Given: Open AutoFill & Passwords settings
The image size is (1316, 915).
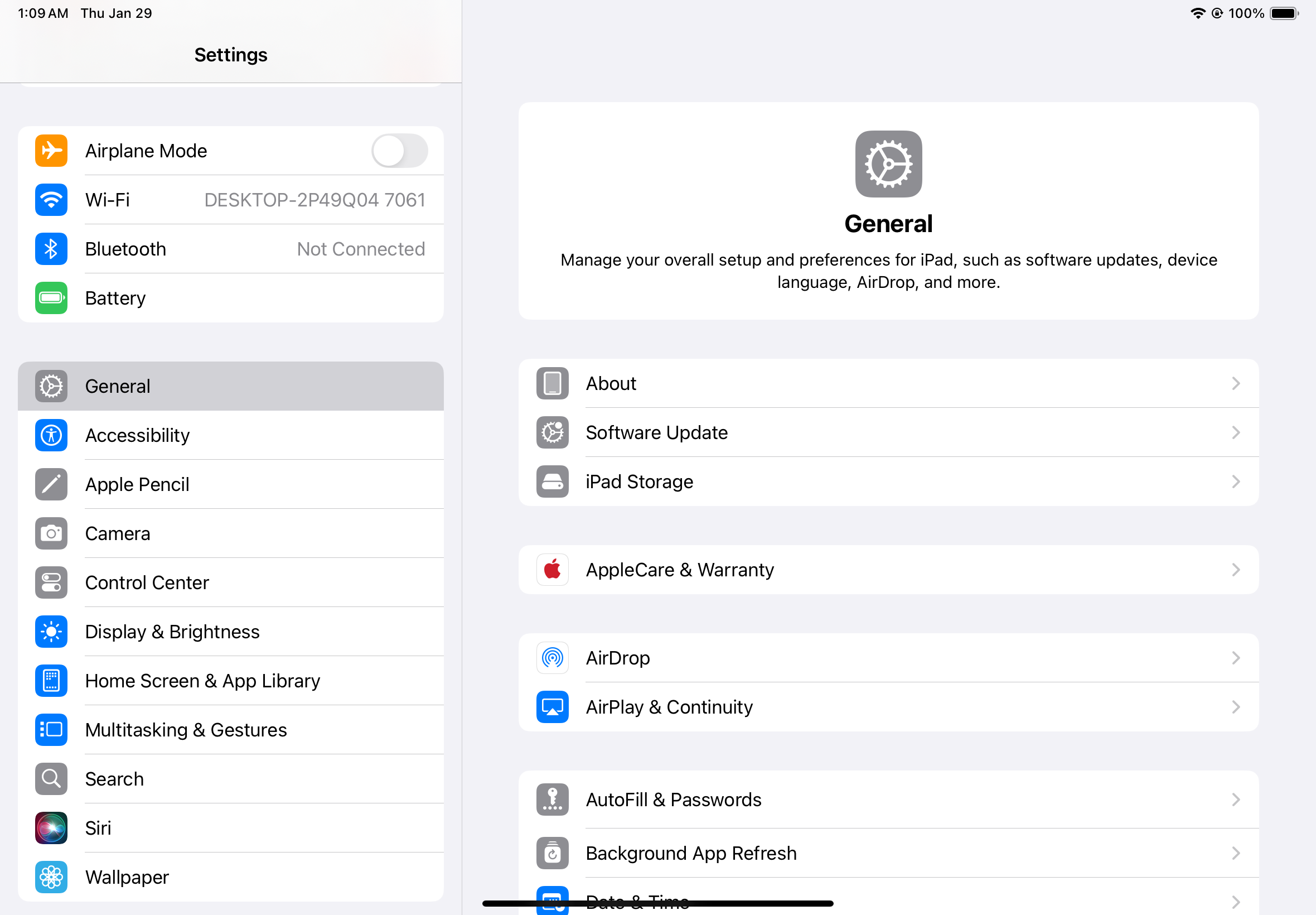Looking at the screenshot, I should pyautogui.click(x=889, y=800).
